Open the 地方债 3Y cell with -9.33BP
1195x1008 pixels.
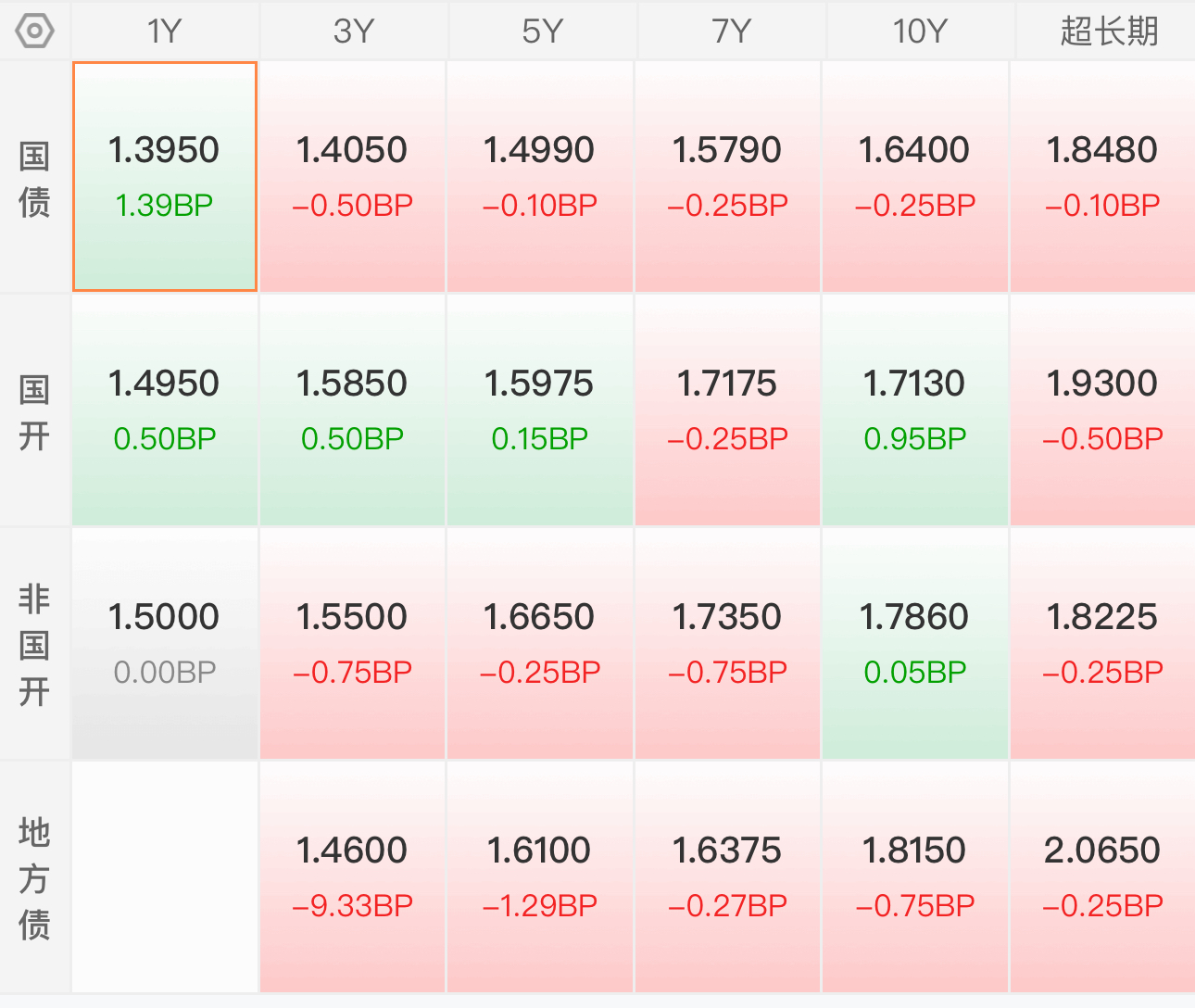pyautogui.click(x=352, y=877)
